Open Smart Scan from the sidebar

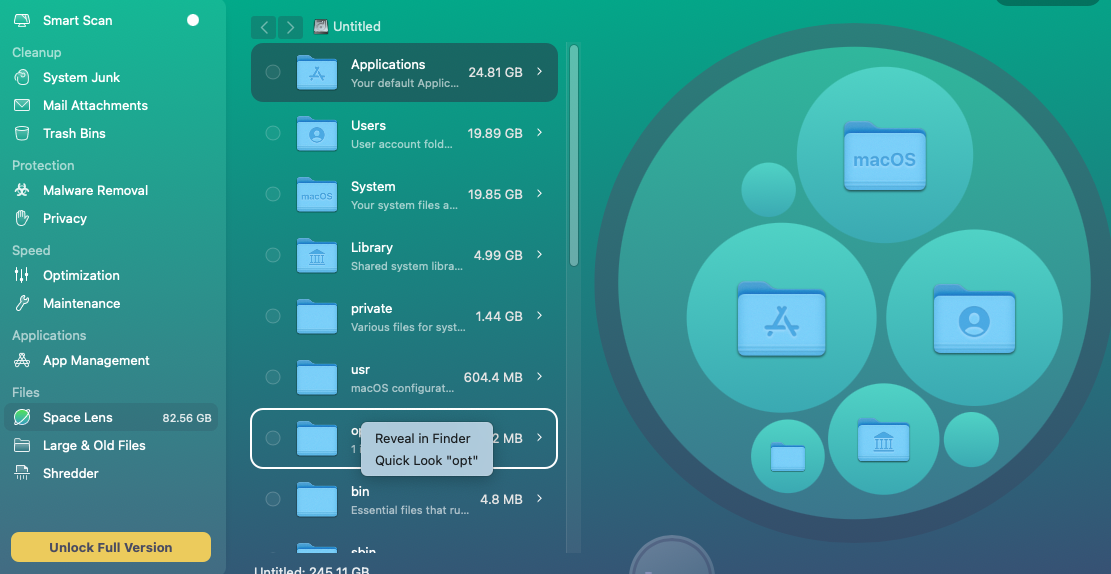pyautogui.click(x=77, y=21)
